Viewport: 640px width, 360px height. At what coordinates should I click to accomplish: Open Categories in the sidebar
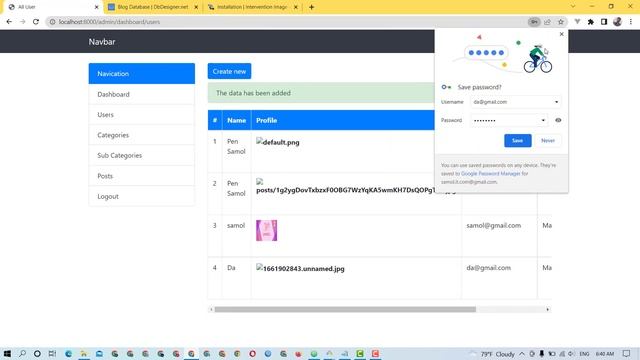(142, 135)
